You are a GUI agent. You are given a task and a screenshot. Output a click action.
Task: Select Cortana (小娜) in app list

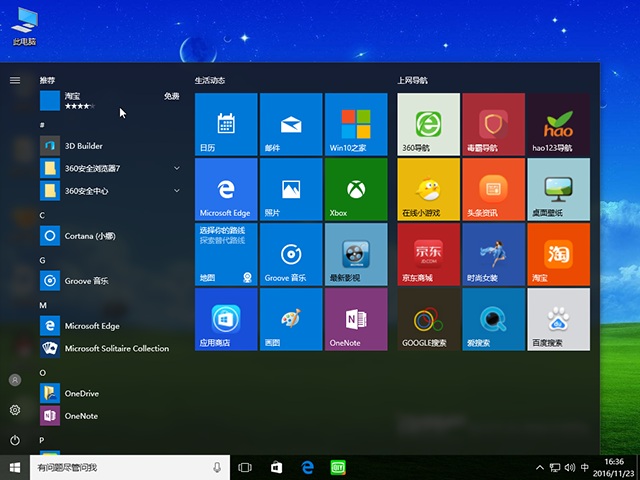90,236
